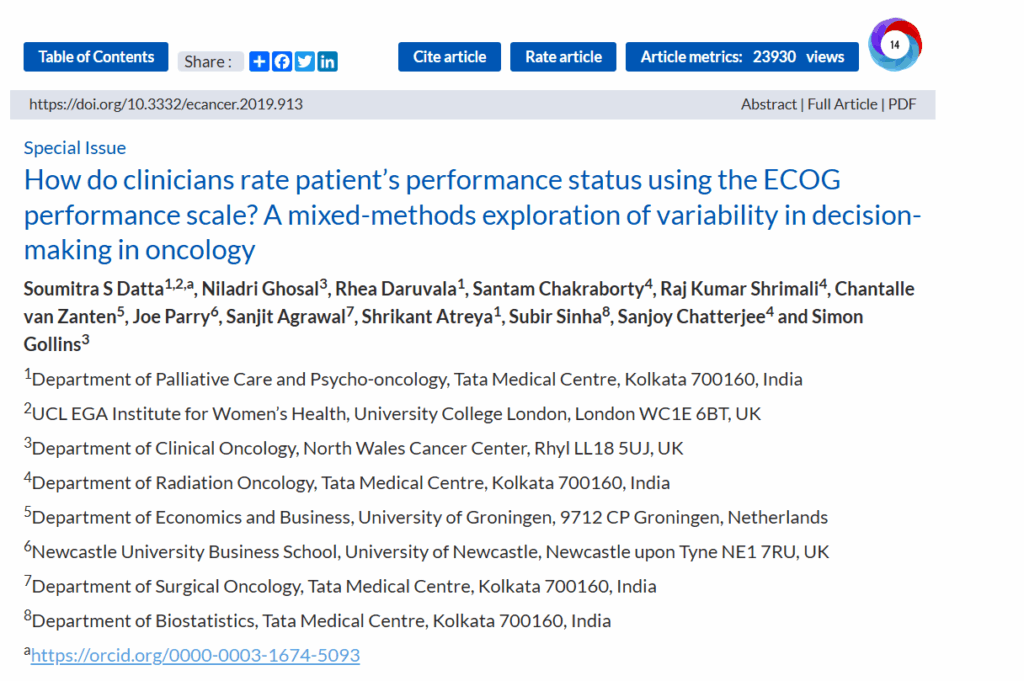Click the Share label

(x=208, y=62)
